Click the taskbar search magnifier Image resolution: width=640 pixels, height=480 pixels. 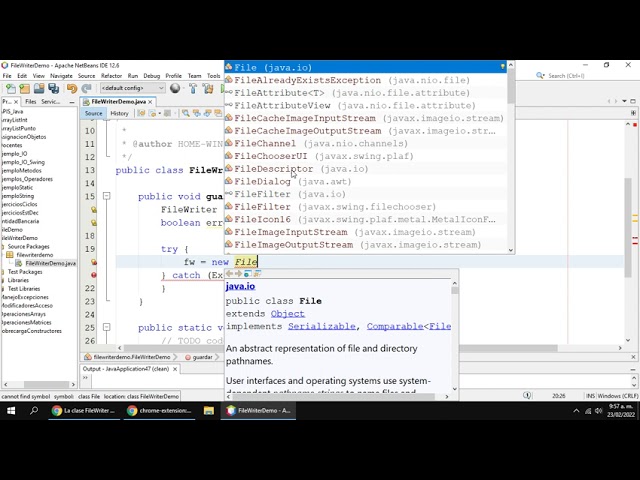point(34,411)
